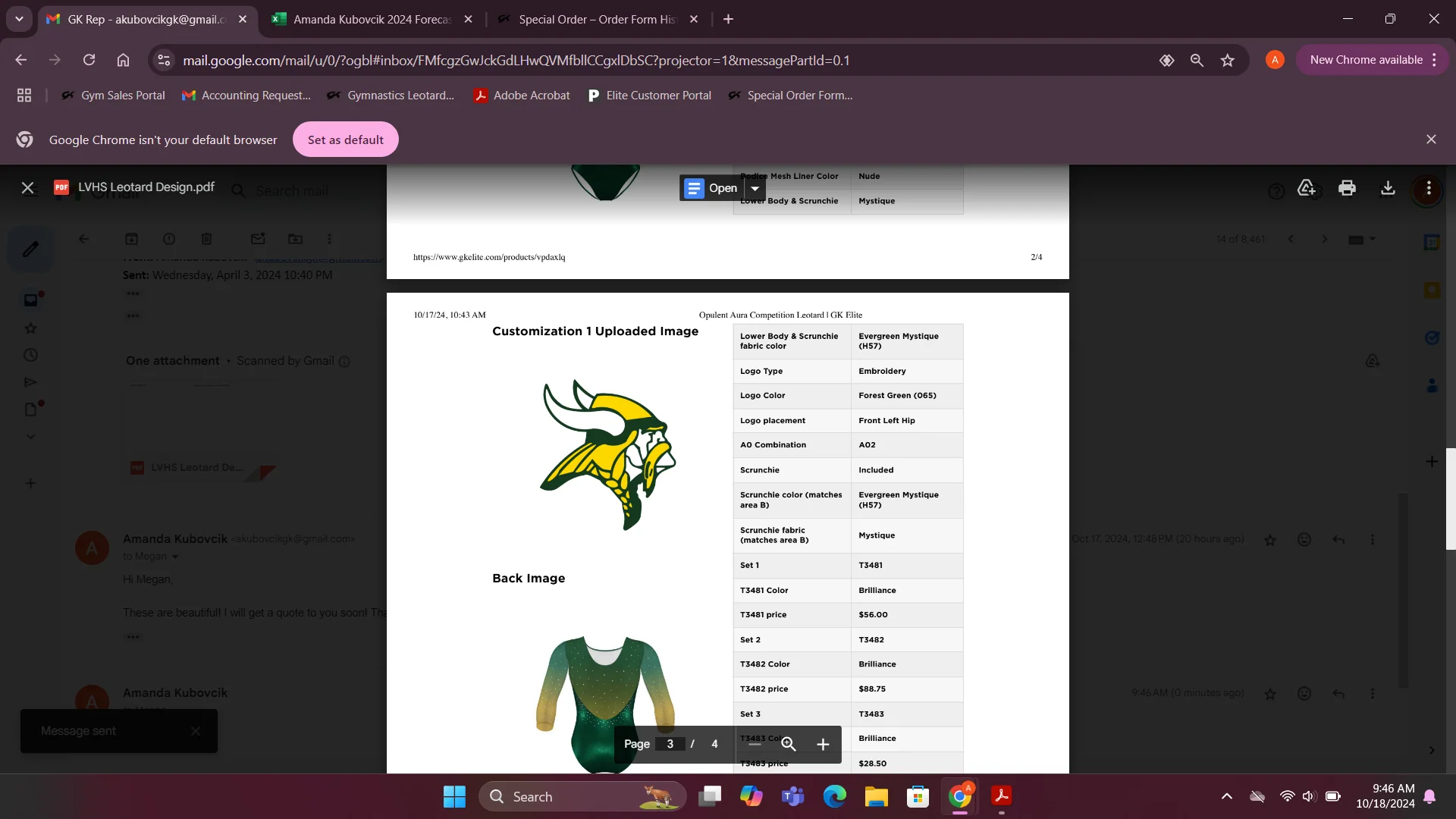Expand the Open with dropdown arrow
1456x819 pixels.
pyautogui.click(x=755, y=188)
